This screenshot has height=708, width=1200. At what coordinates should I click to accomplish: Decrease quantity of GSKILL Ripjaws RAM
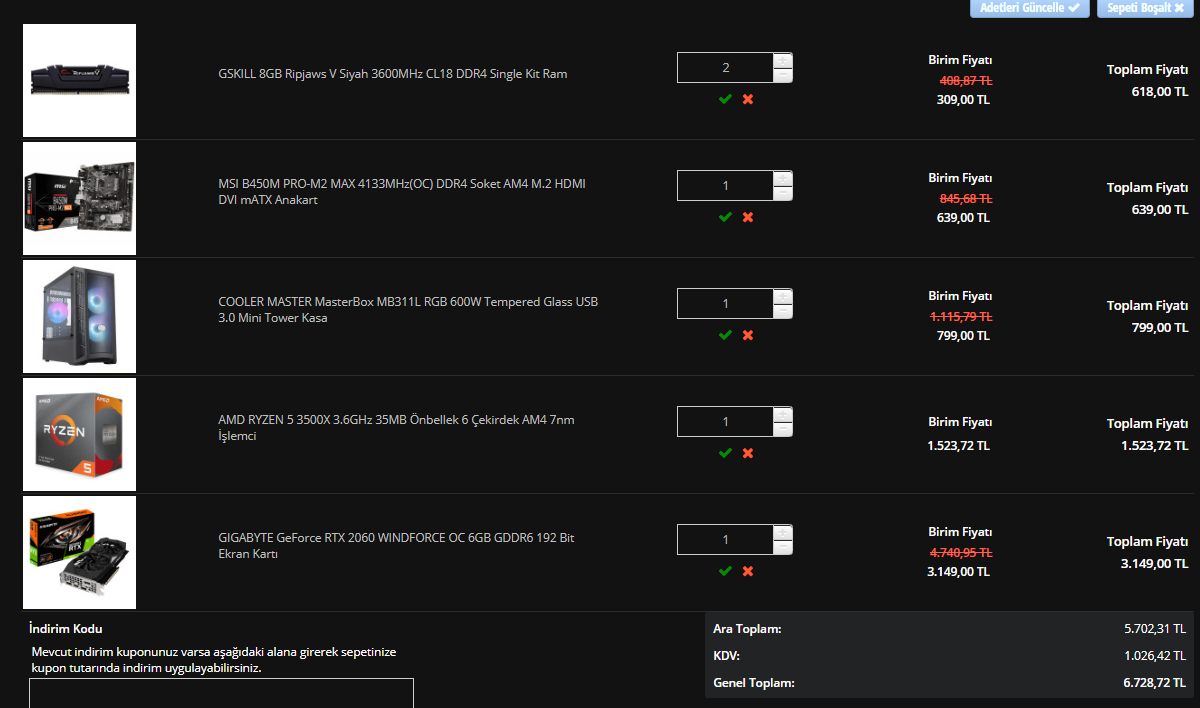(783, 75)
